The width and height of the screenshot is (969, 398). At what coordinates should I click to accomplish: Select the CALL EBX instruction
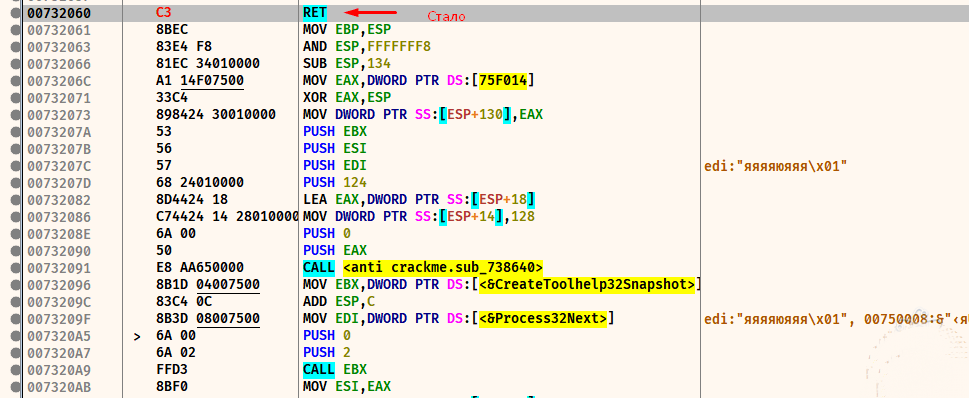(335, 369)
